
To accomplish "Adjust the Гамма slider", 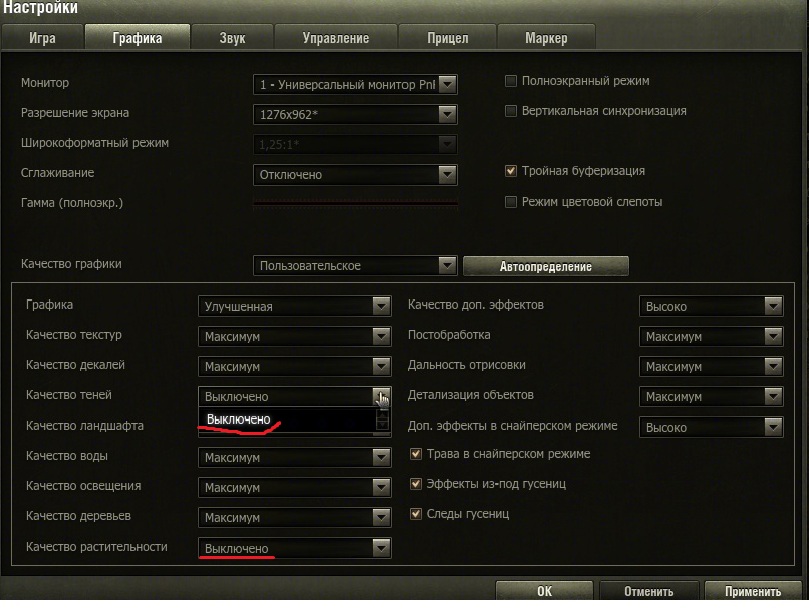I will click(x=355, y=203).
